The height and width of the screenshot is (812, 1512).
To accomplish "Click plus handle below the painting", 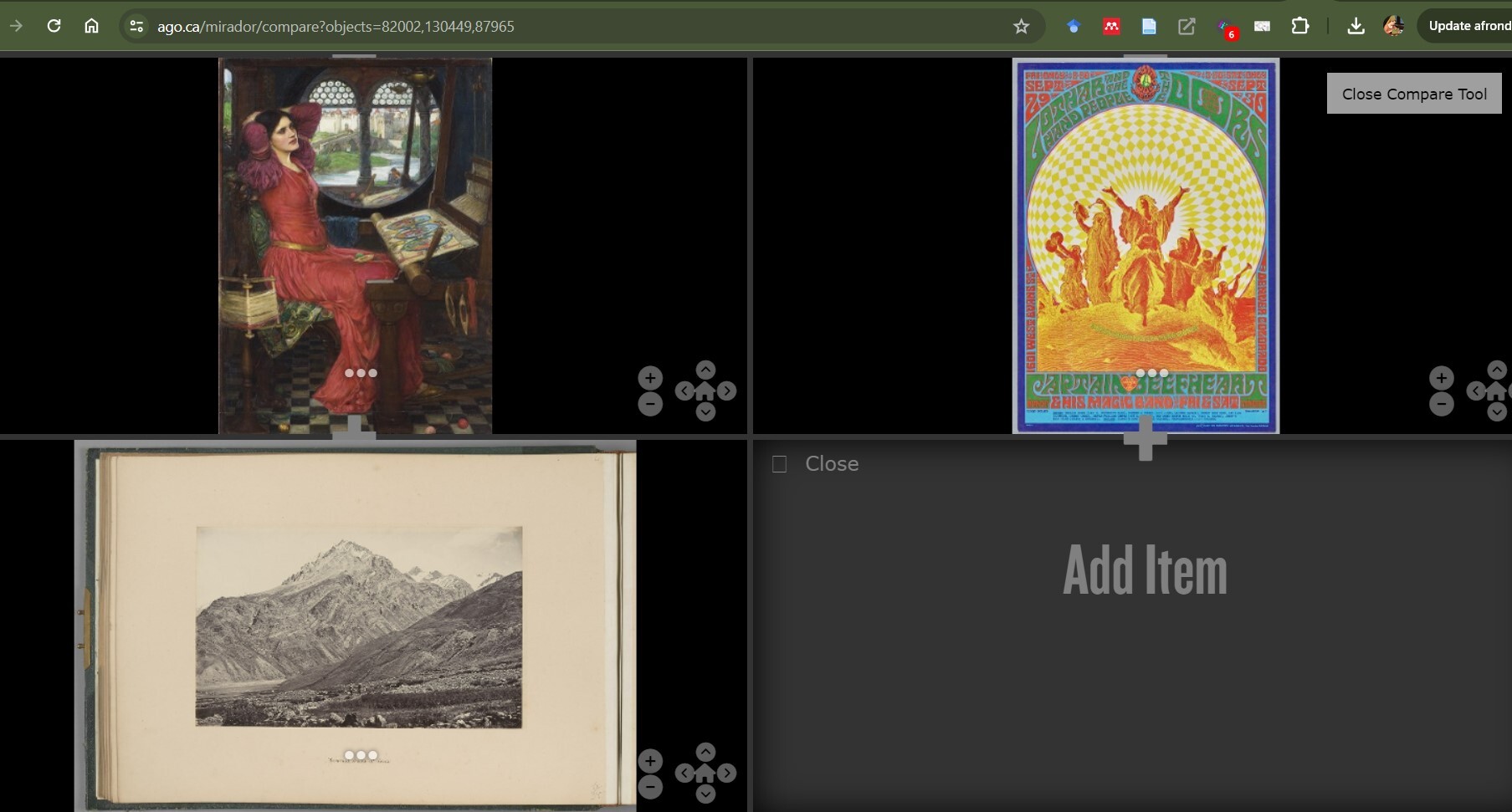I will click(354, 427).
